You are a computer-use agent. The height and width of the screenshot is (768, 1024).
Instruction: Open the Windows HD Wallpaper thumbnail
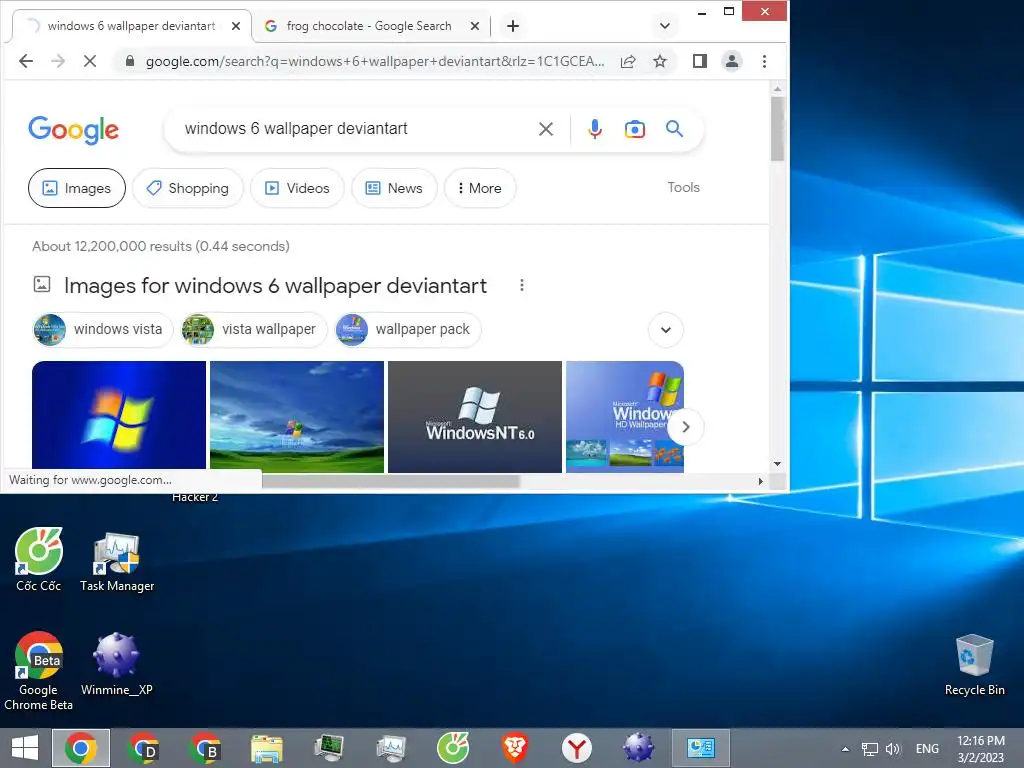pyautogui.click(x=625, y=417)
